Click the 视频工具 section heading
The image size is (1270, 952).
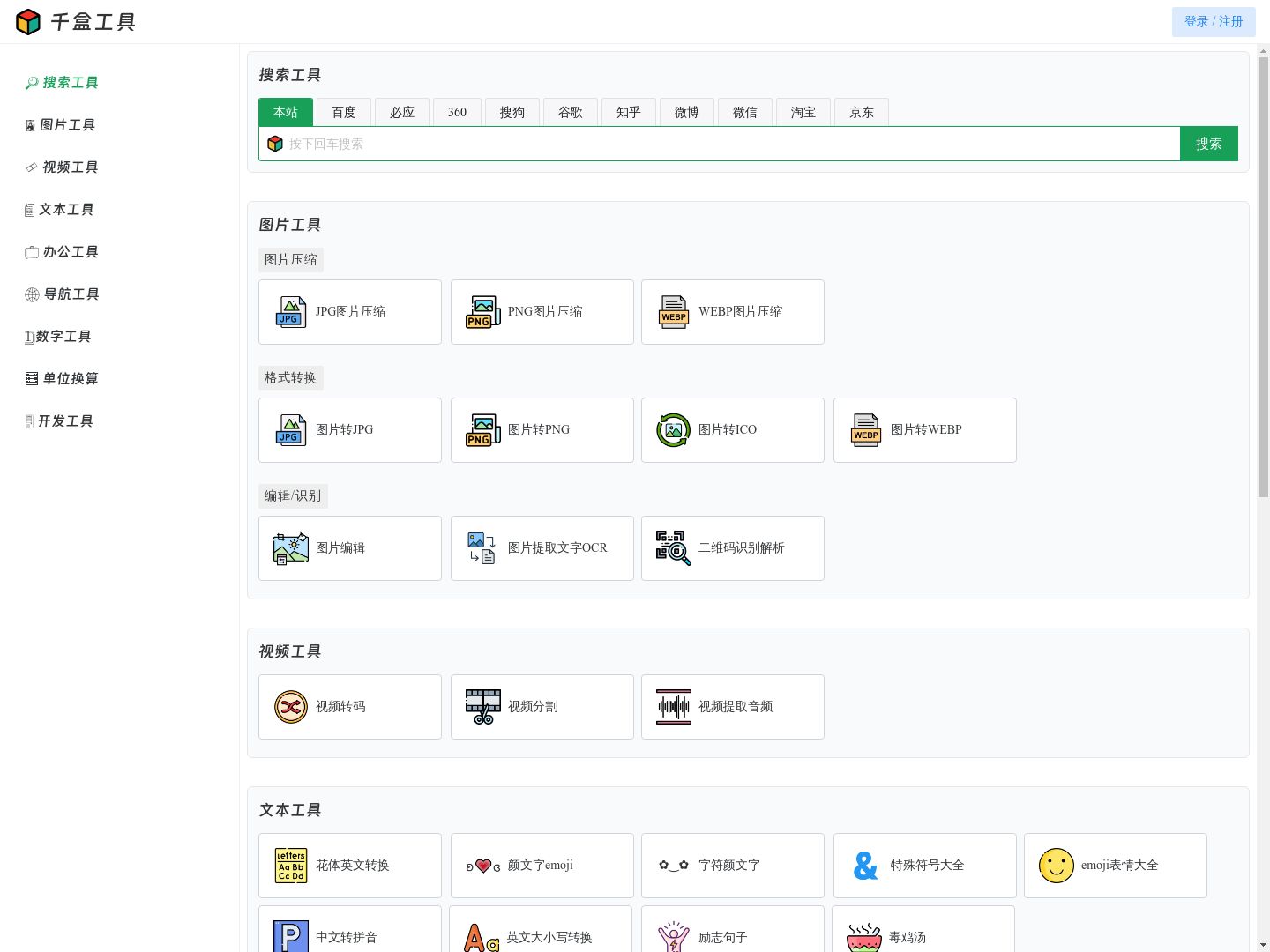(x=290, y=651)
